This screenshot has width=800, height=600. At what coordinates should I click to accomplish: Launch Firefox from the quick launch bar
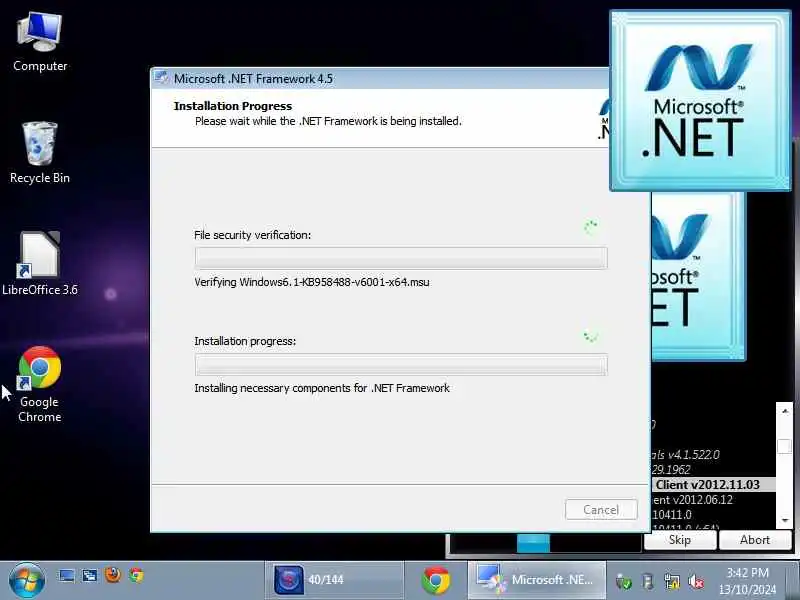click(x=113, y=575)
